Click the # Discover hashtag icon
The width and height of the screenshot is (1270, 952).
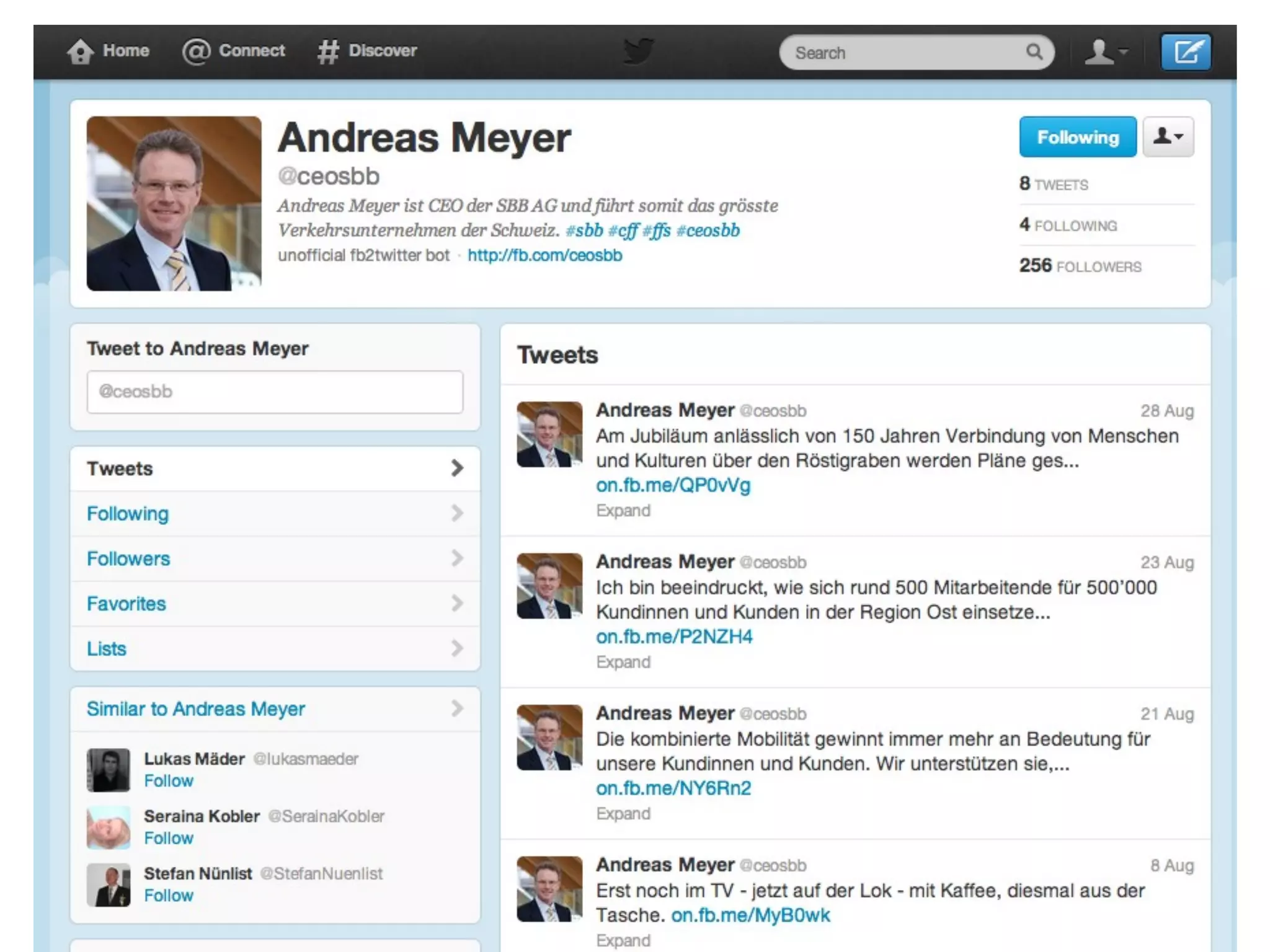328,51
